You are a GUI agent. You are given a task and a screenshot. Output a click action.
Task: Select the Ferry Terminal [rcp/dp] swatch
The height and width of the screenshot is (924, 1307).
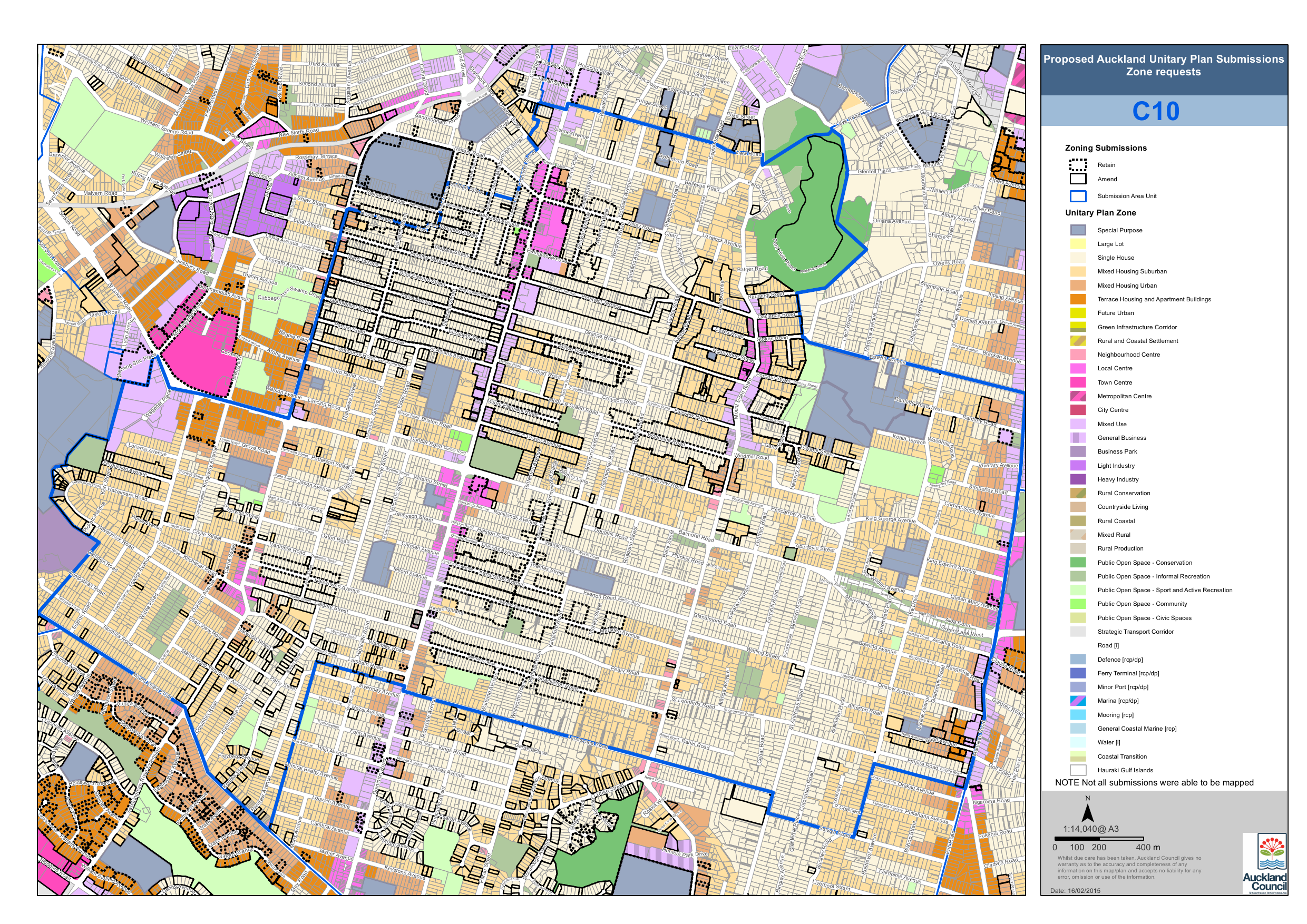[1078, 673]
